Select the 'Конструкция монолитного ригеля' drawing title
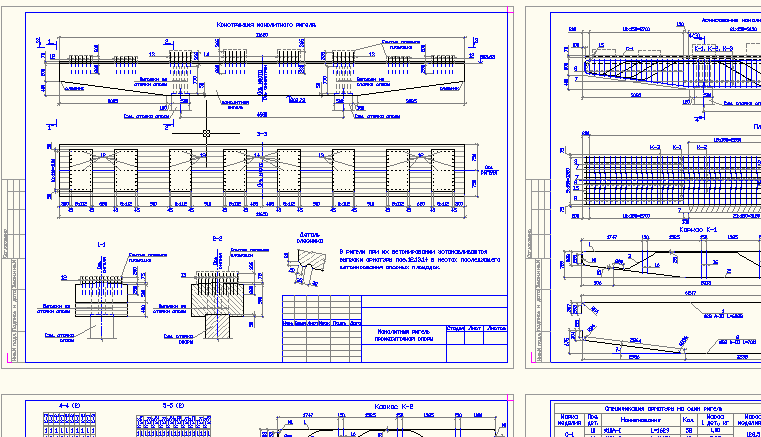Image resolution: width=761 pixels, height=437 pixels. (266, 24)
